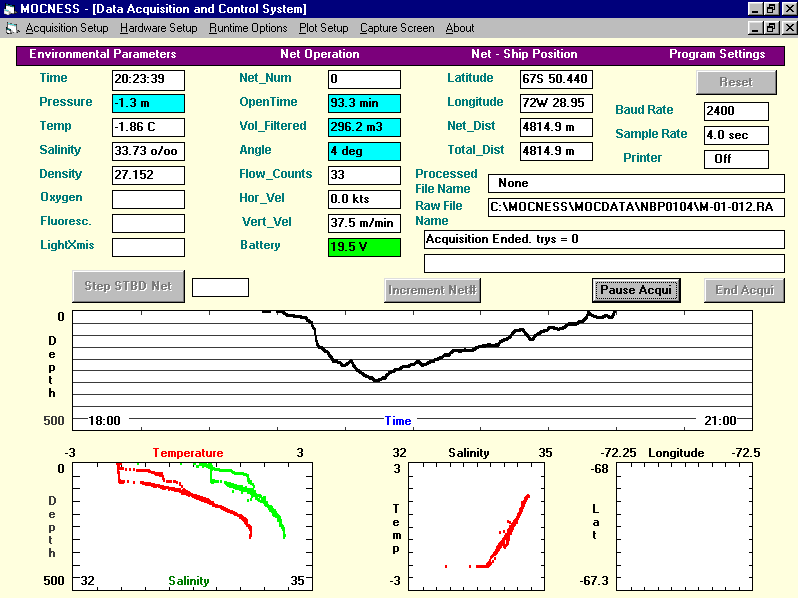Click the child window icon beside Acquisition Setup
This screenshot has height=598, width=798.
pyautogui.click(x=12, y=28)
